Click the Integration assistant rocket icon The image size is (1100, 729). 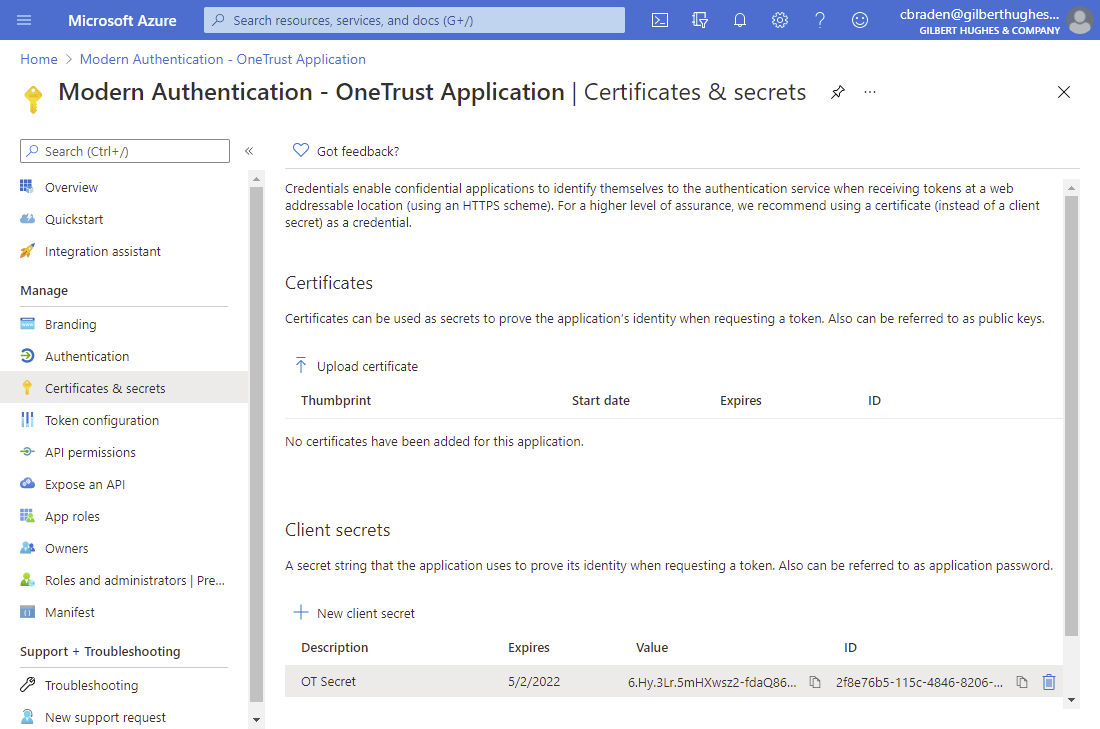[27, 251]
